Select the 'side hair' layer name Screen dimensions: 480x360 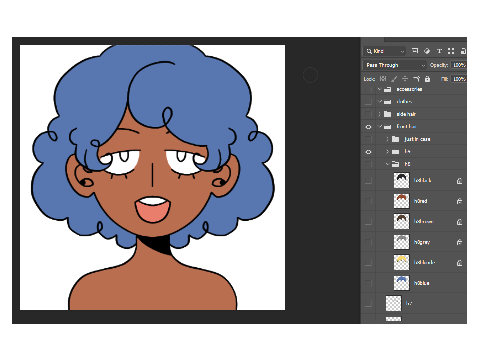[x=406, y=114]
